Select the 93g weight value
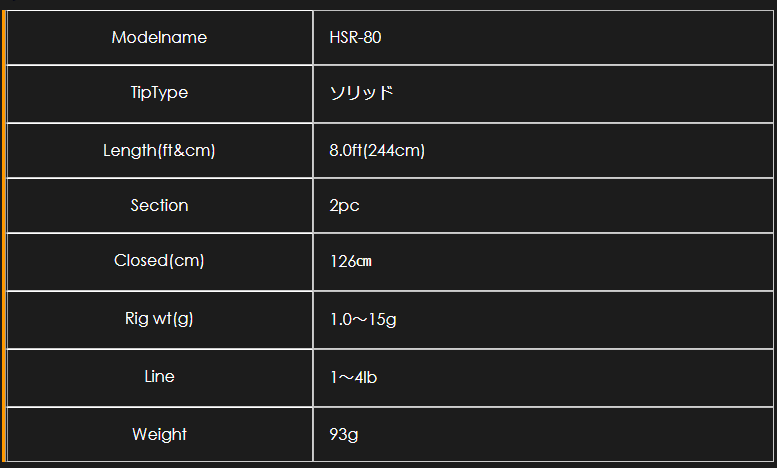Viewport: 777px width, 468px height. click(344, 435)
